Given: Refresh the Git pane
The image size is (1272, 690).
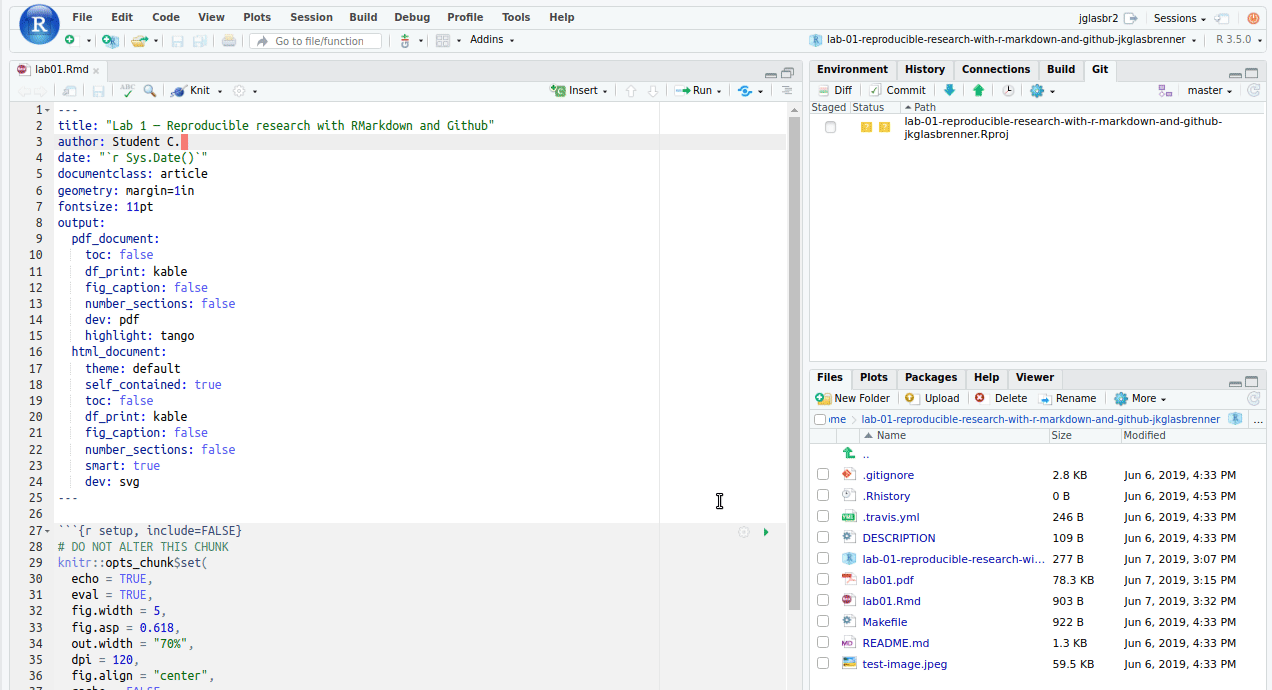Looking at the screenshot, I should [x=1254, y=90].
